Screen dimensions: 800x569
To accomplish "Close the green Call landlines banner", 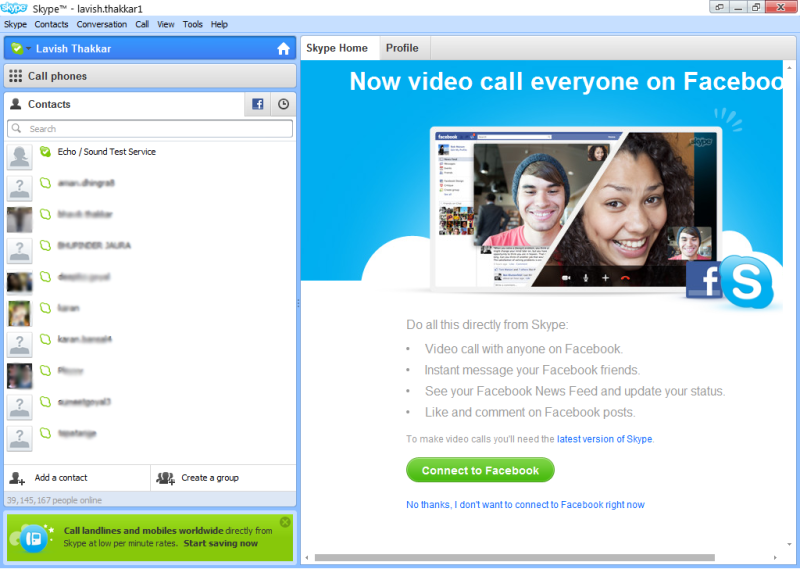I will [285, 522].
